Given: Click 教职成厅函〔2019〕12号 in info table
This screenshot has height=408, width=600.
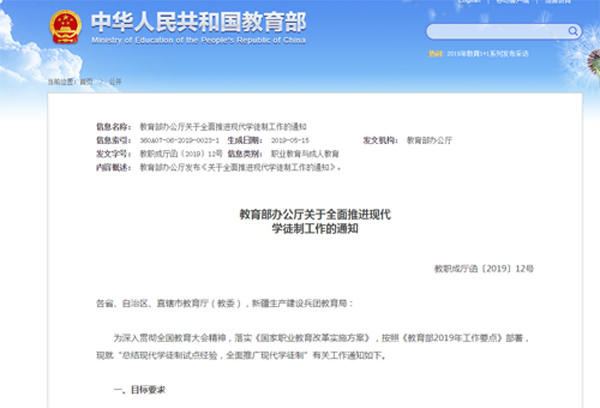Looking at the screenshot, I should pos(181,154).
